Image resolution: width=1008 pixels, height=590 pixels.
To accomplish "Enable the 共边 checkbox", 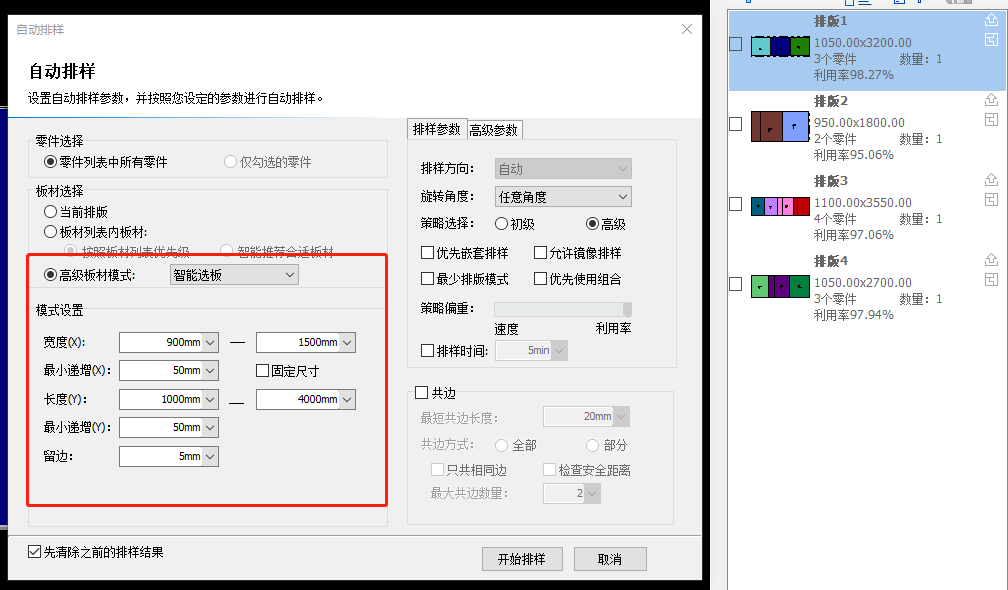I will click(421, 393).
